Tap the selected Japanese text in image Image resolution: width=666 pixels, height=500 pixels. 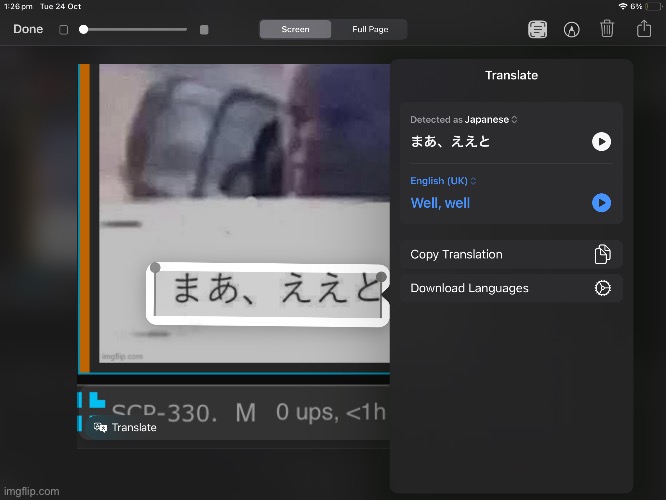pyautogui.click(x=276, y=289)
